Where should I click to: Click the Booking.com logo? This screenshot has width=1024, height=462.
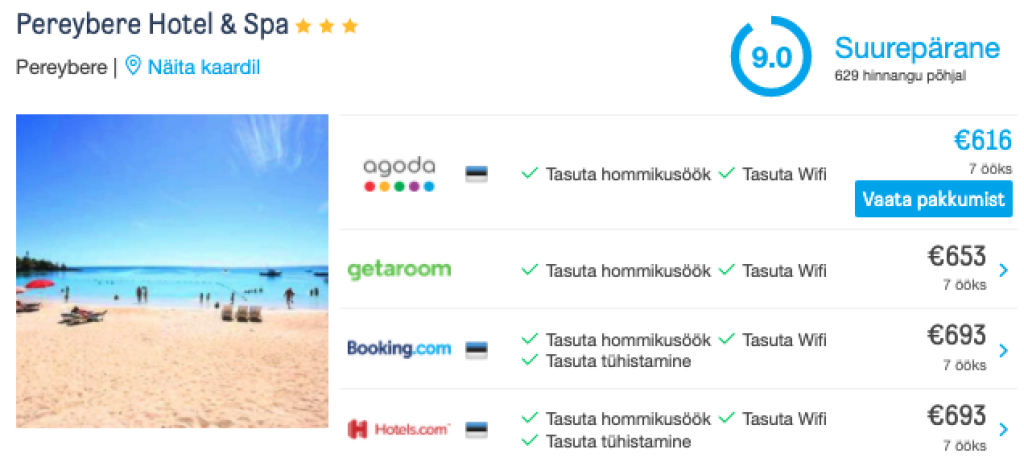(399, 349)
